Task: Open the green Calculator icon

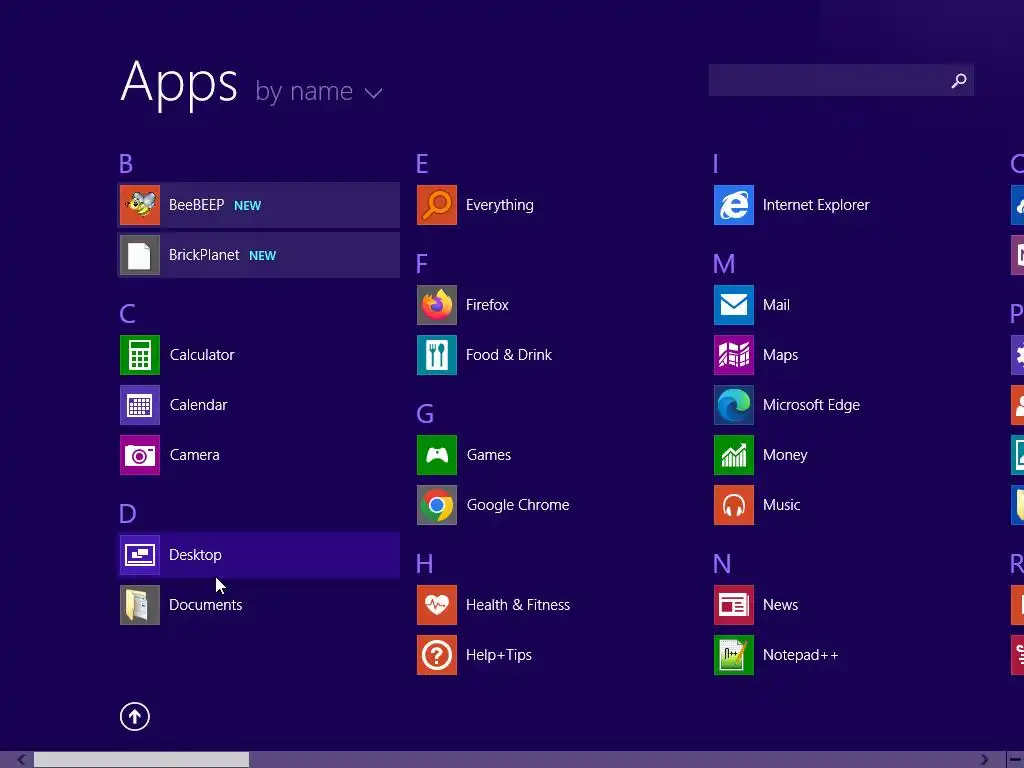Action: tap(140, 355)
